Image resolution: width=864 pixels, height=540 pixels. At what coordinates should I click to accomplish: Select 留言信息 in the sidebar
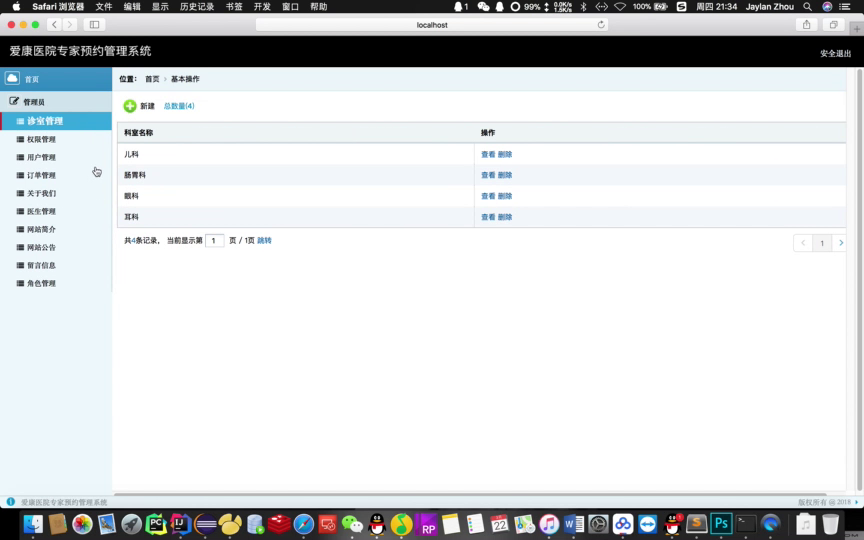tap(41, 265)
